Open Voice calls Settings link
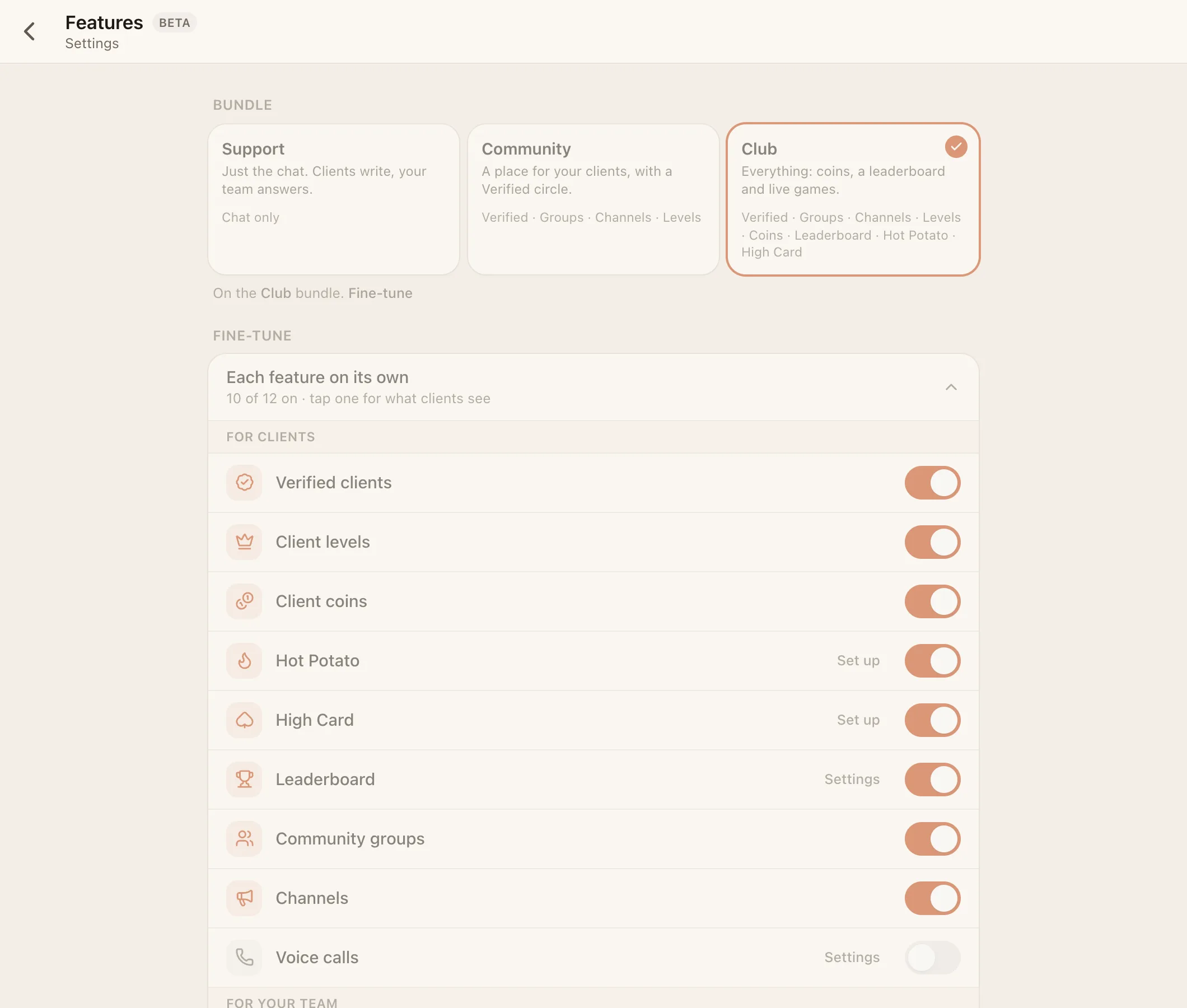 [852, 958]
